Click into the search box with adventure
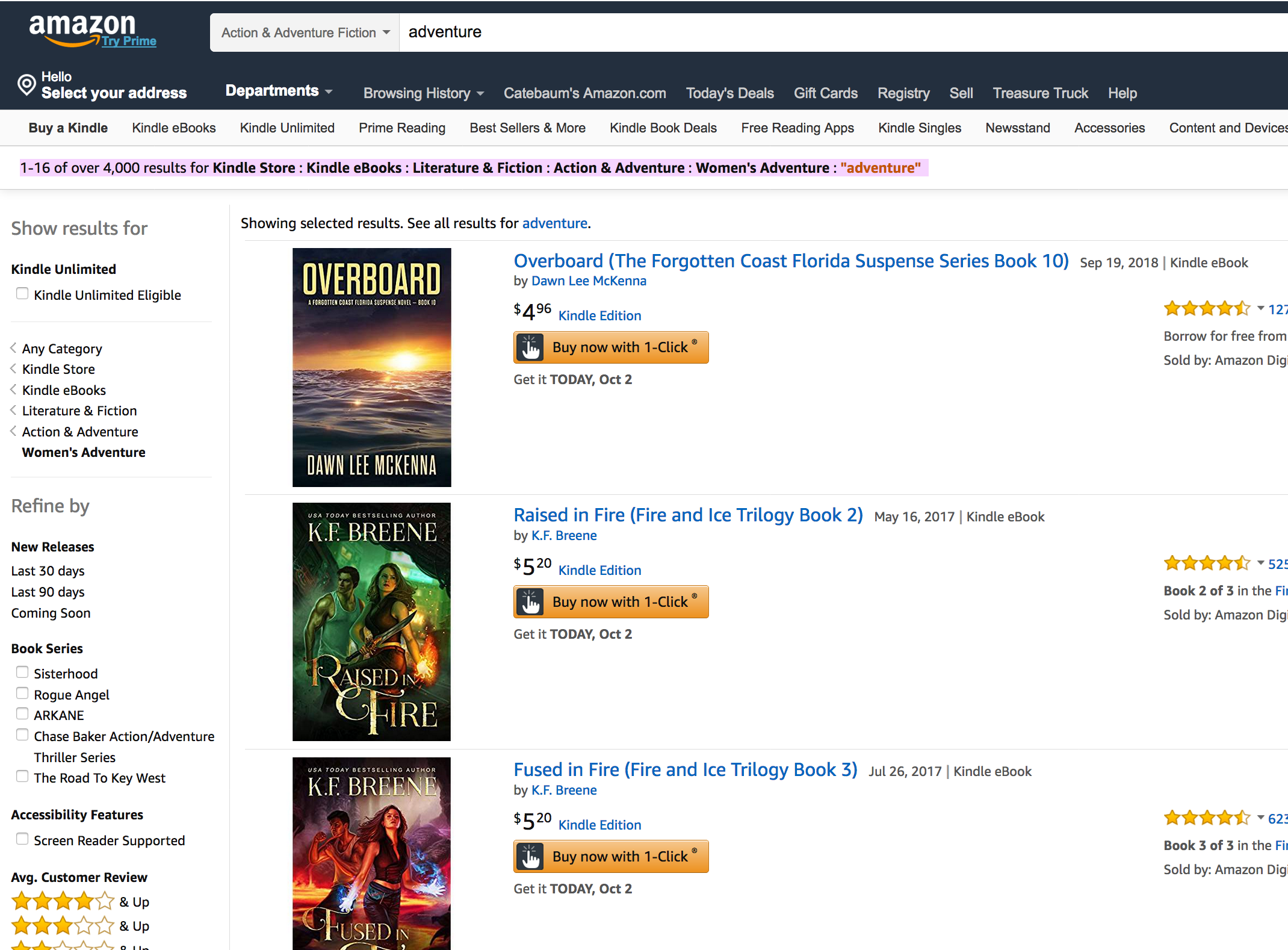 tap(843, 33)
